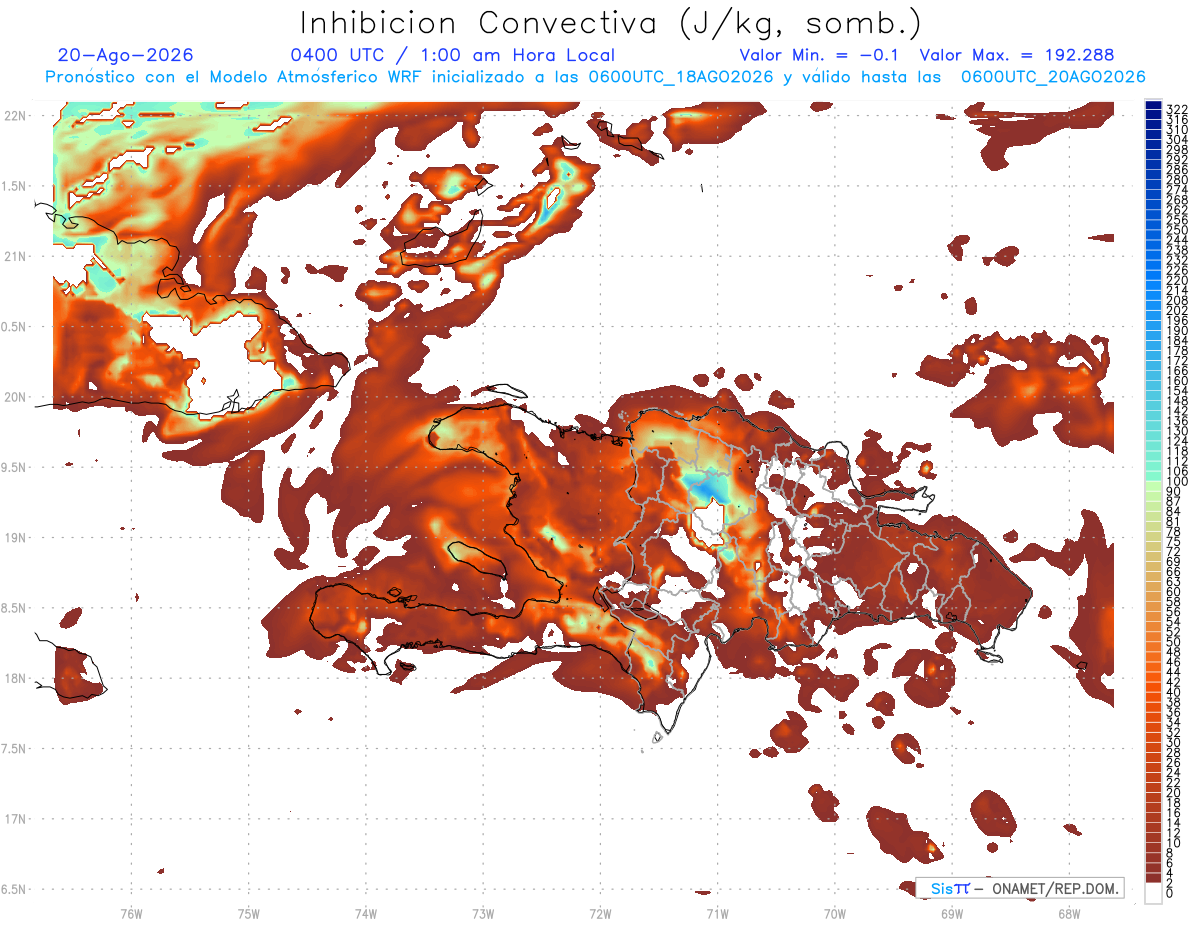Click the 40 value on the color scale
The height and width of the screenshot is (927, 1200).
point(1174,692)
